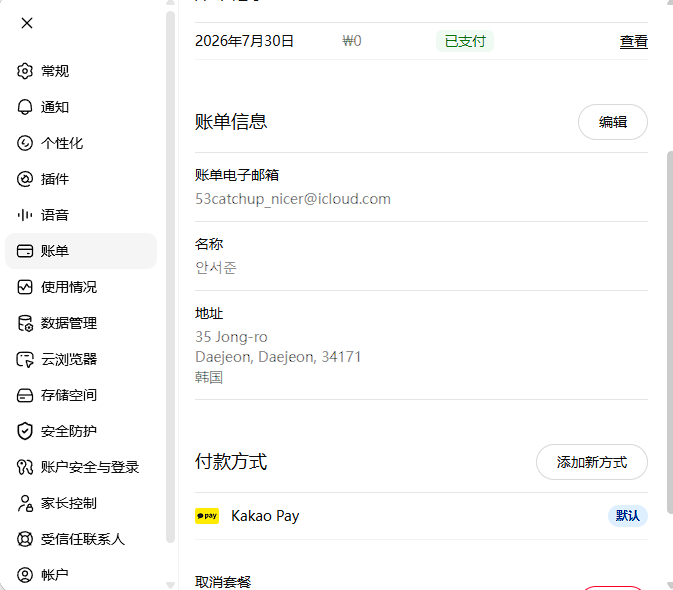Image resolution: width=673 pixels, height=590 pixels.
Task: Open 云浏览器 cloud browser icon
Action: point(25,359)
